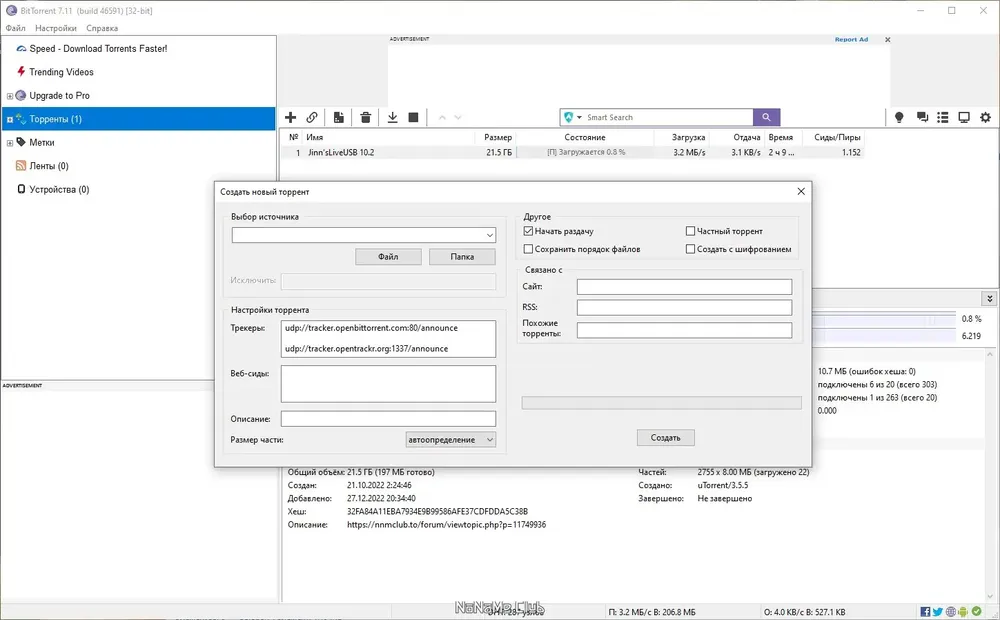Click the Smart Search input box
The height and width of the screenshot is (620, 1000).
(x=668, y=117)
